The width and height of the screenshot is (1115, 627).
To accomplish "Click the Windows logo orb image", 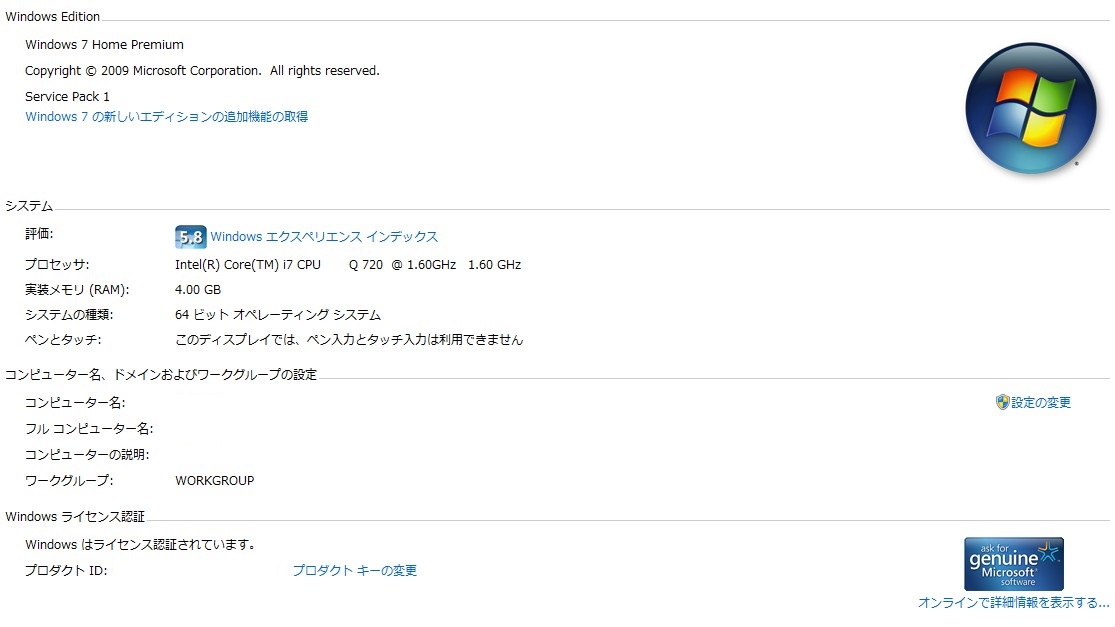I will [1030, 109].
